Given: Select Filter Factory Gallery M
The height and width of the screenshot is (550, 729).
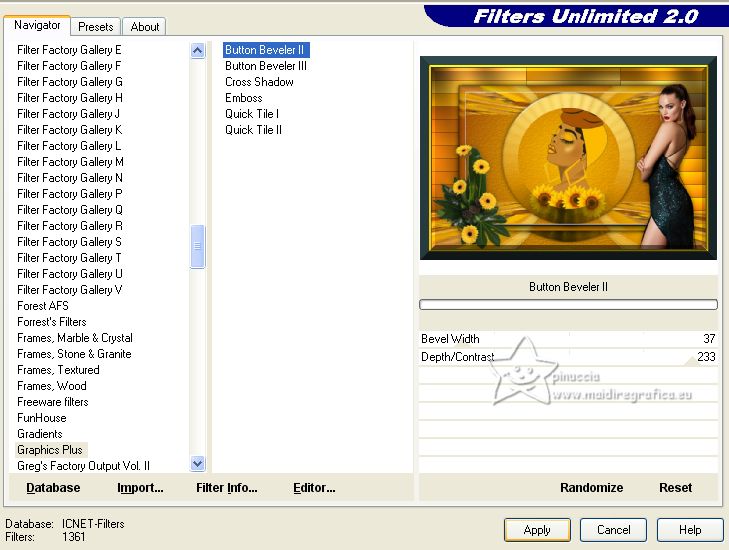Looking at the screenshot, I should [x=70, y=162].
